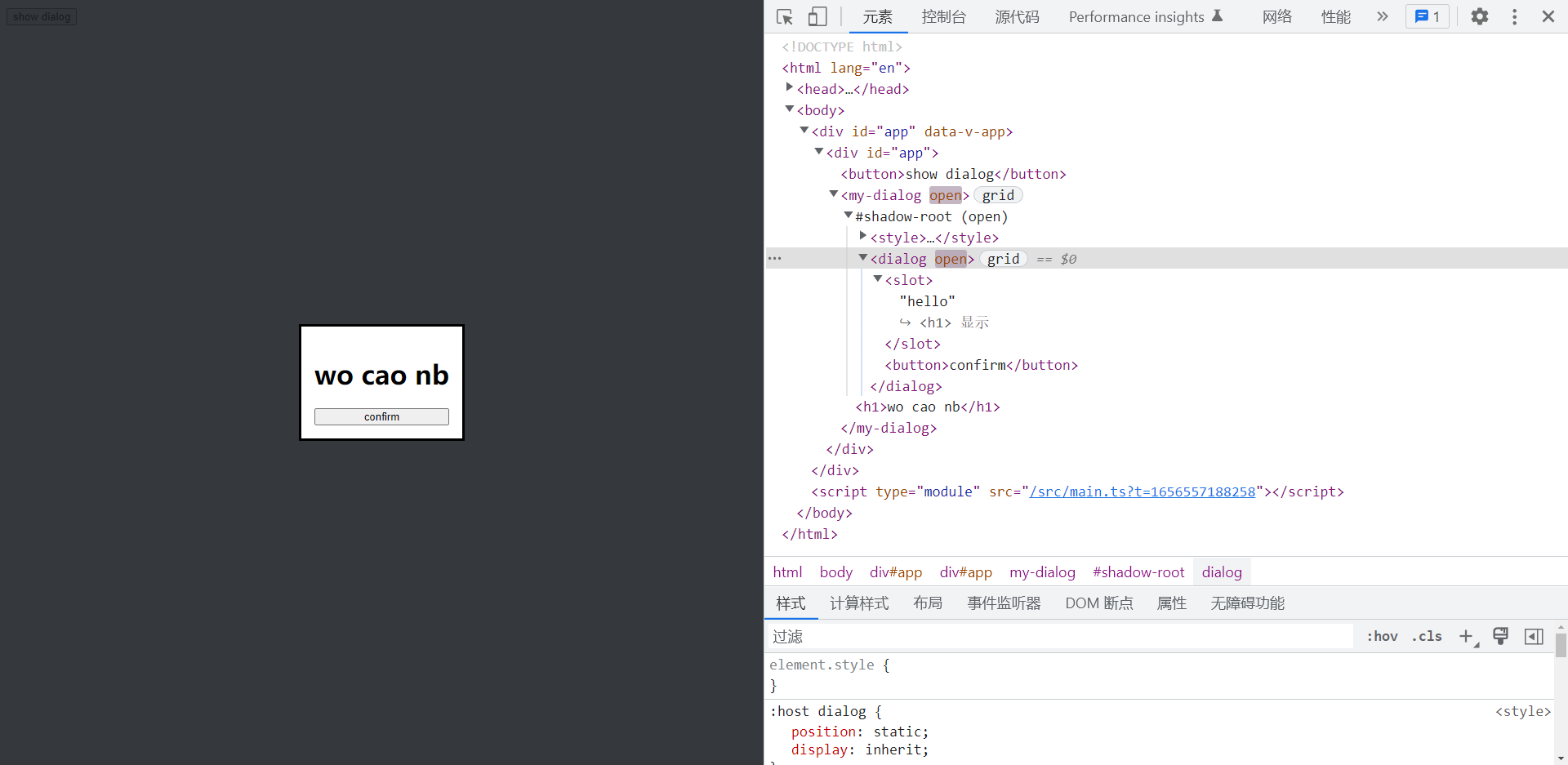This screenshot has width=1568, height=765.
Task: Open the DevTools three-dot customize menu
Action: (1514, 17)
